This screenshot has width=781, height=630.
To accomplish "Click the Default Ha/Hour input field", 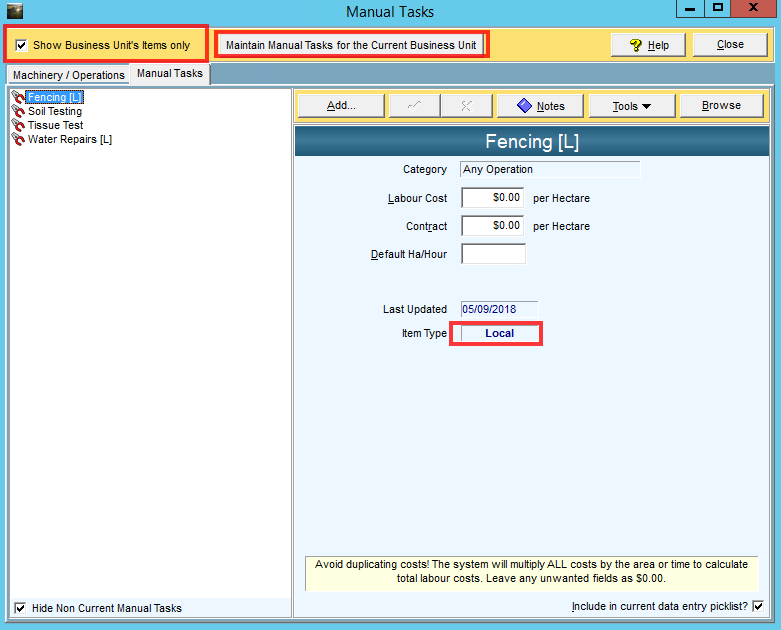I will 493,254.
